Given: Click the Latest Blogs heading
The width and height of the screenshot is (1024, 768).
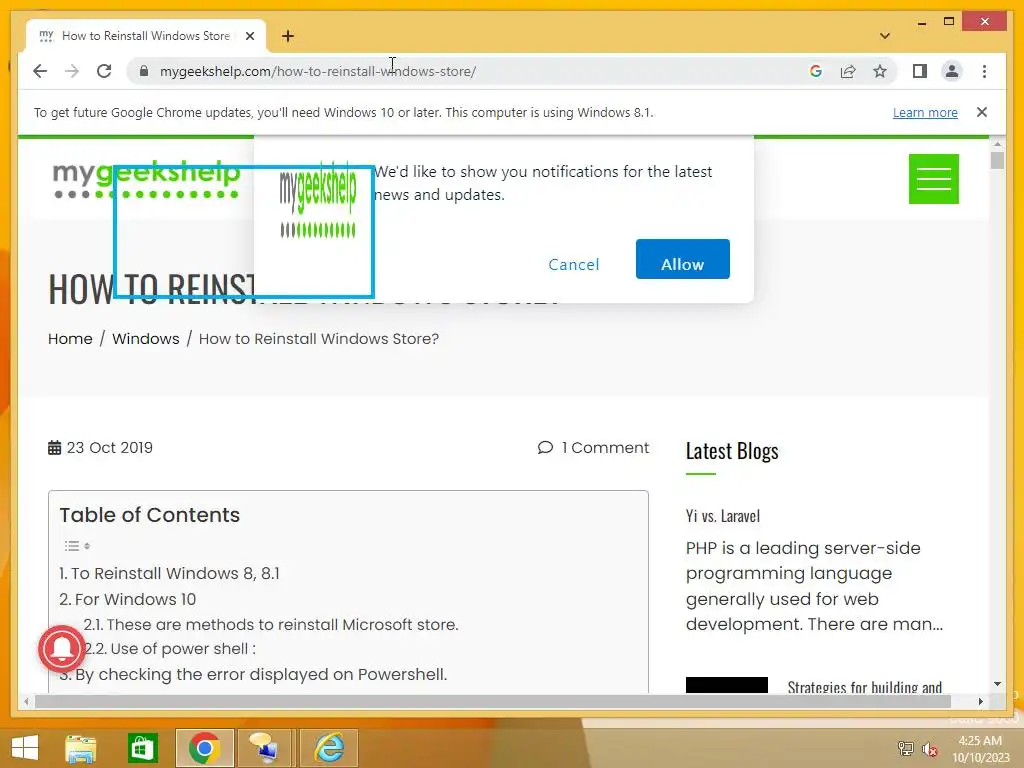Looking at the screenshot, I should pyautogui.click(x=732, y=451).
